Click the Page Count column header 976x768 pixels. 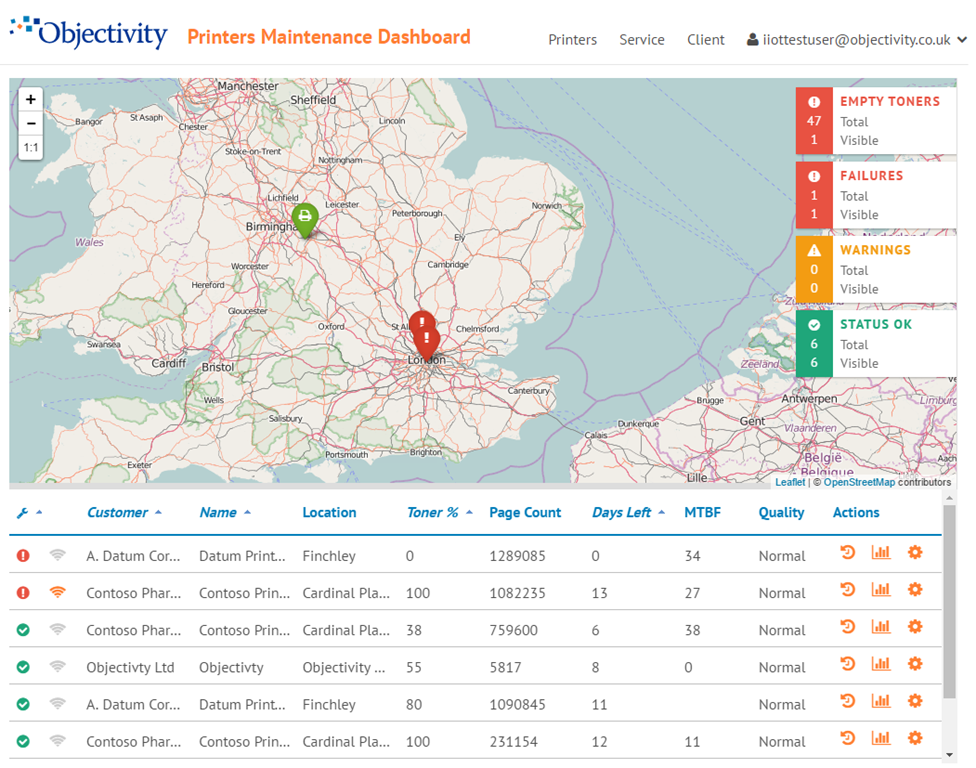(x=525, y=513)
